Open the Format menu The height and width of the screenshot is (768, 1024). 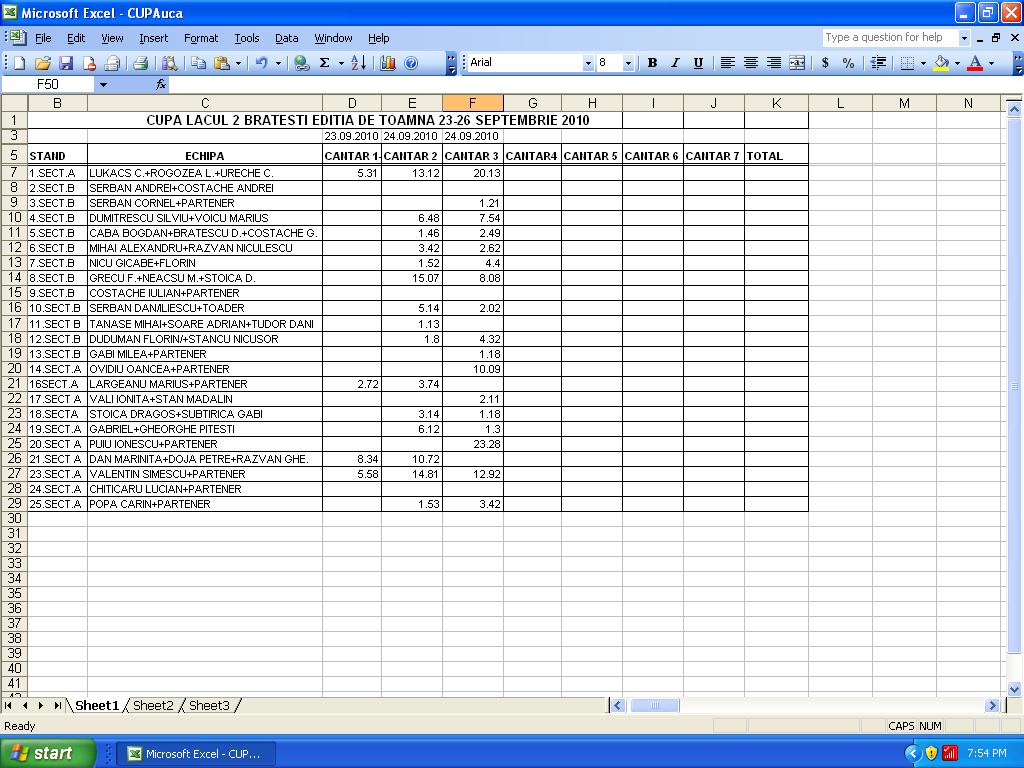click(x=200, y=38)
